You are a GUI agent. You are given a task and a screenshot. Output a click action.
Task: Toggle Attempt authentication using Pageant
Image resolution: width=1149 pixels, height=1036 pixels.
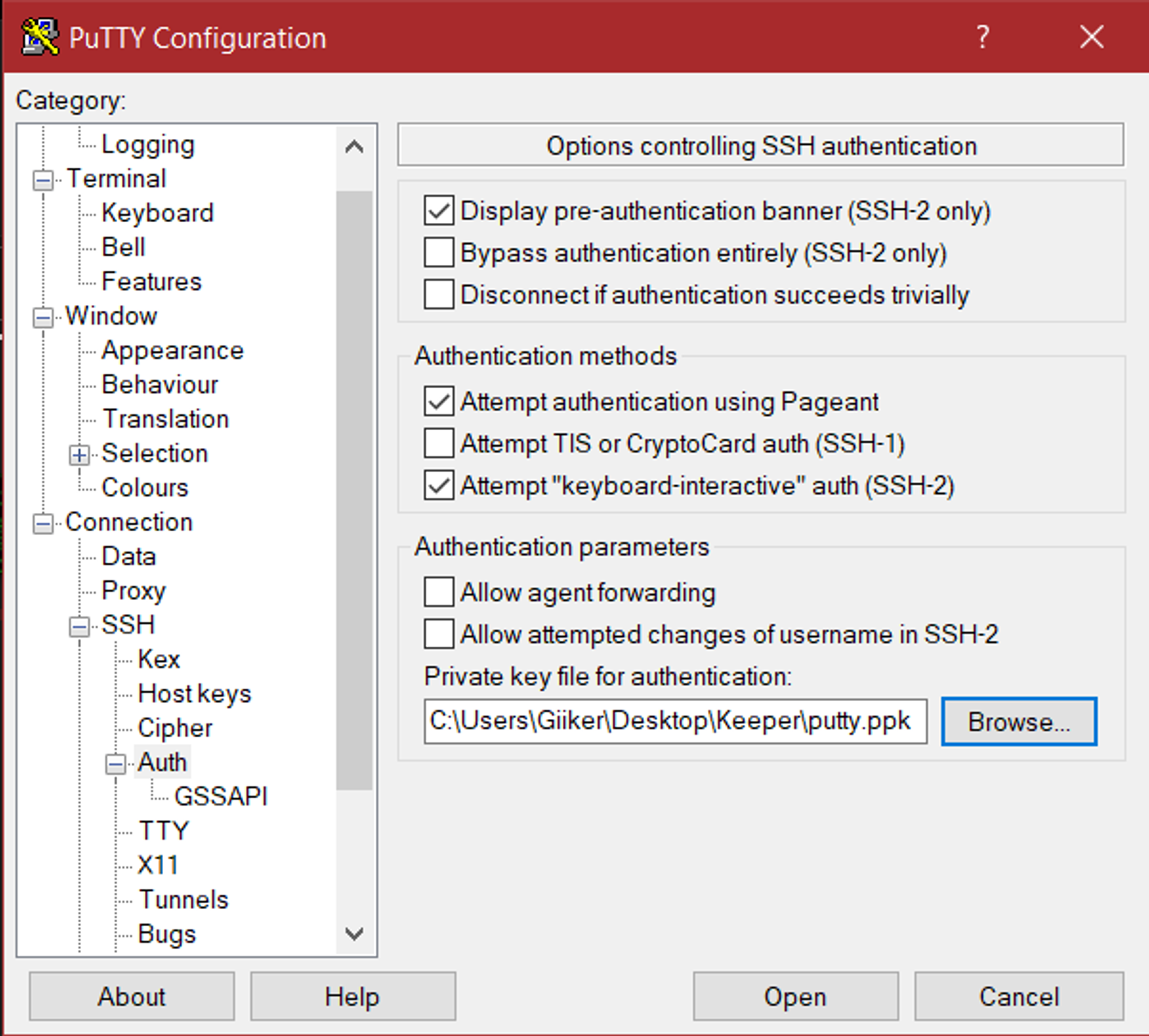439,401
